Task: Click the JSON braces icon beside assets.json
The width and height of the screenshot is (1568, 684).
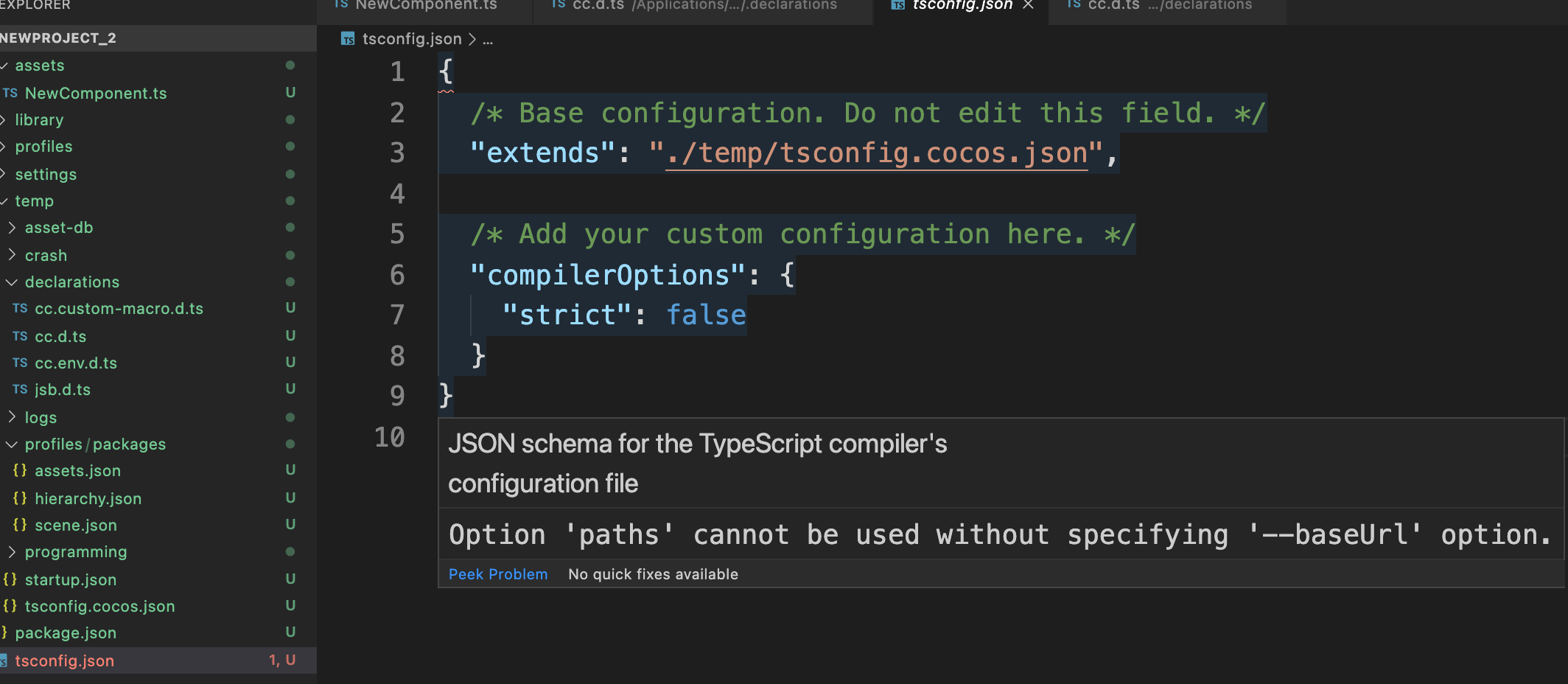Action: tap(20, 470)
